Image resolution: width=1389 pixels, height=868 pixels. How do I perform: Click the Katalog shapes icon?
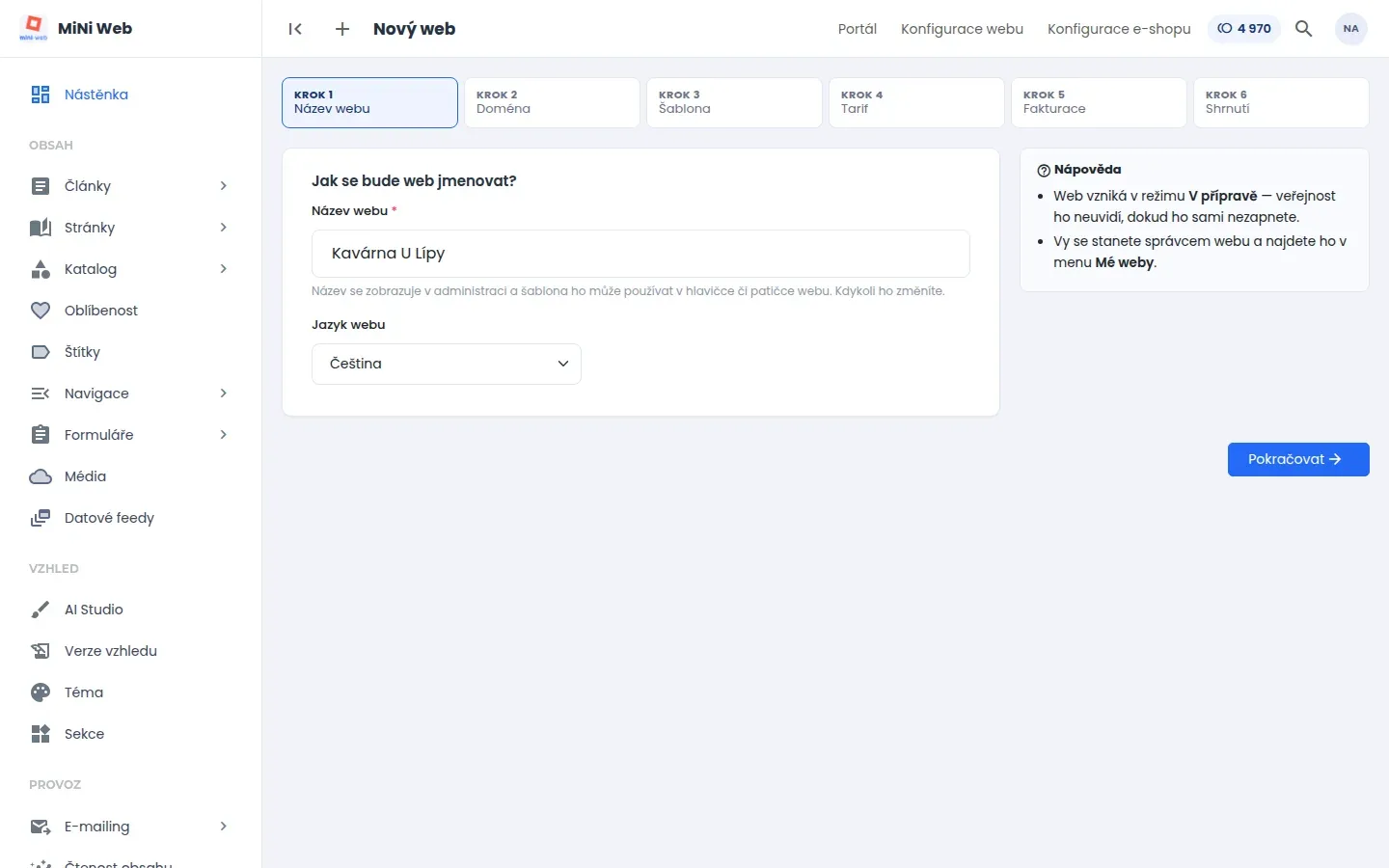point(41,269)
